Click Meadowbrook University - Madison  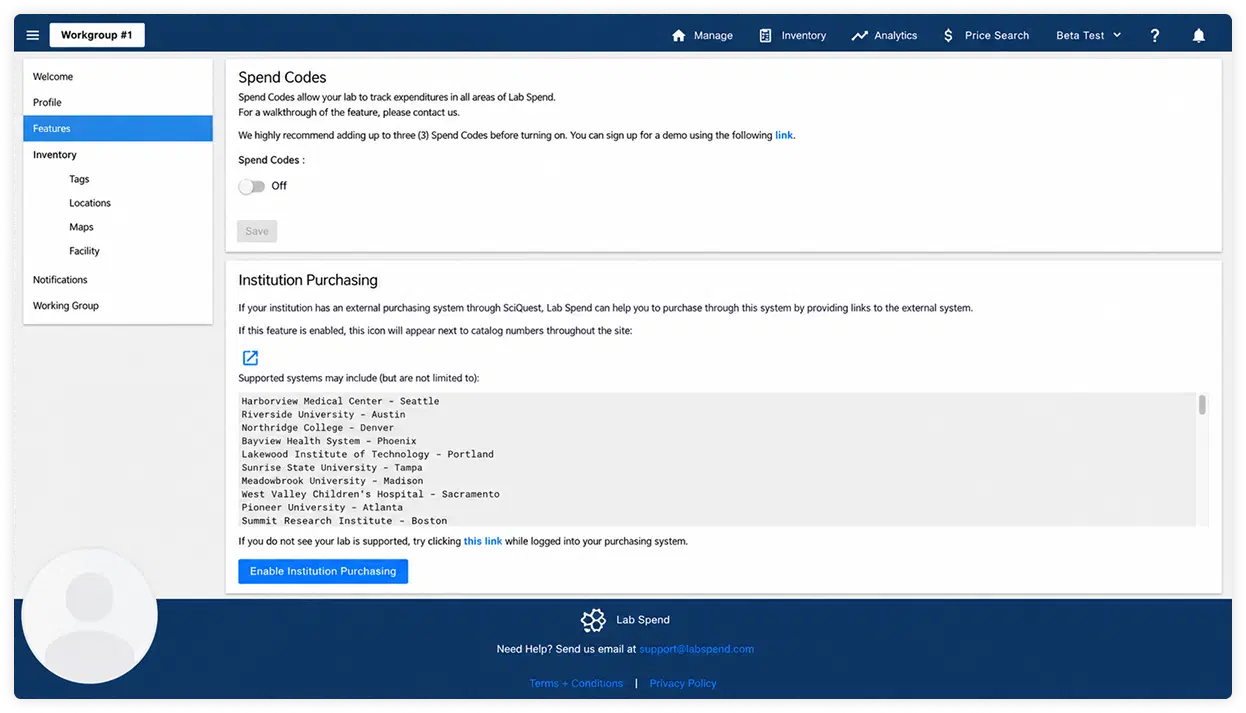(332, 481)
